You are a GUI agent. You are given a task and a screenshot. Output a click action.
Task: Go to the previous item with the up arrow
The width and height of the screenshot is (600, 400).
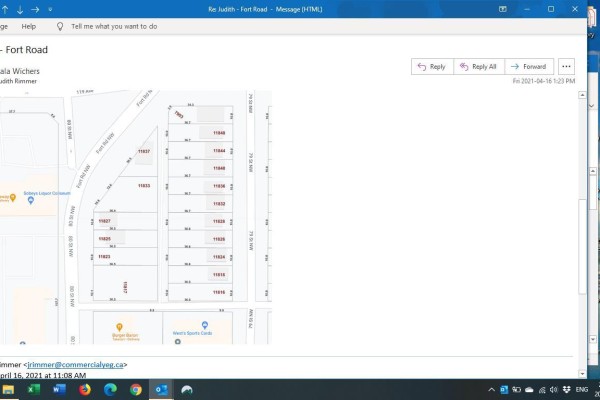[5, 10]
